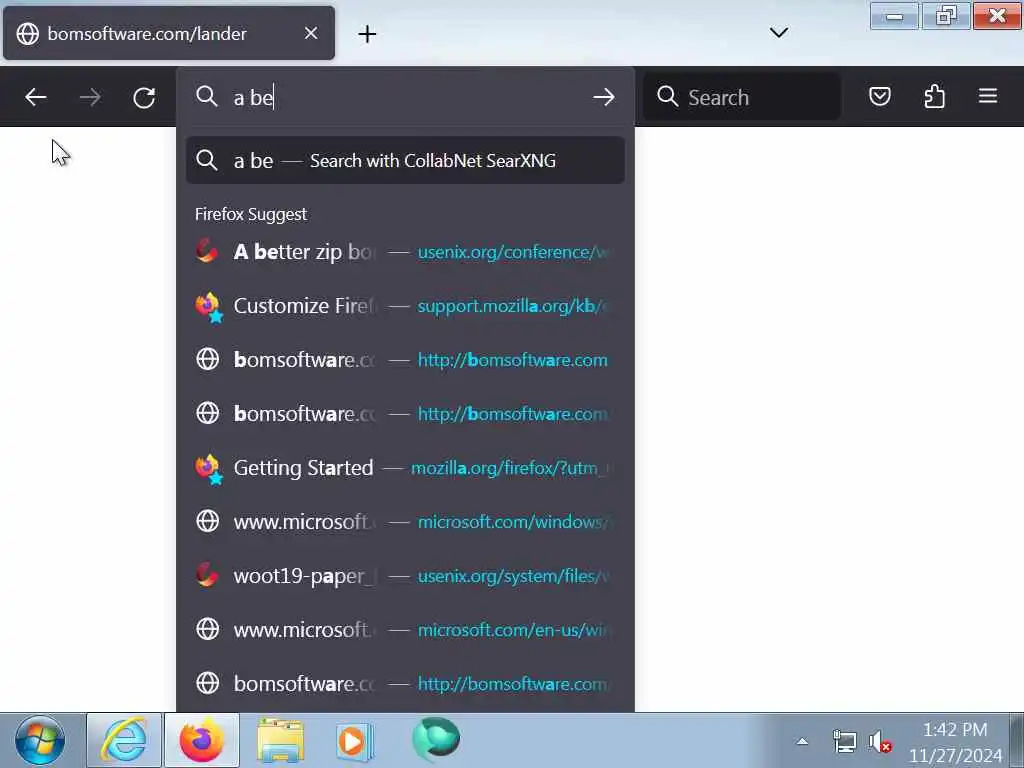Launch Internet Explorer from taskbar
This screenshot has height=768, width=1024.
tap(123, 741)
